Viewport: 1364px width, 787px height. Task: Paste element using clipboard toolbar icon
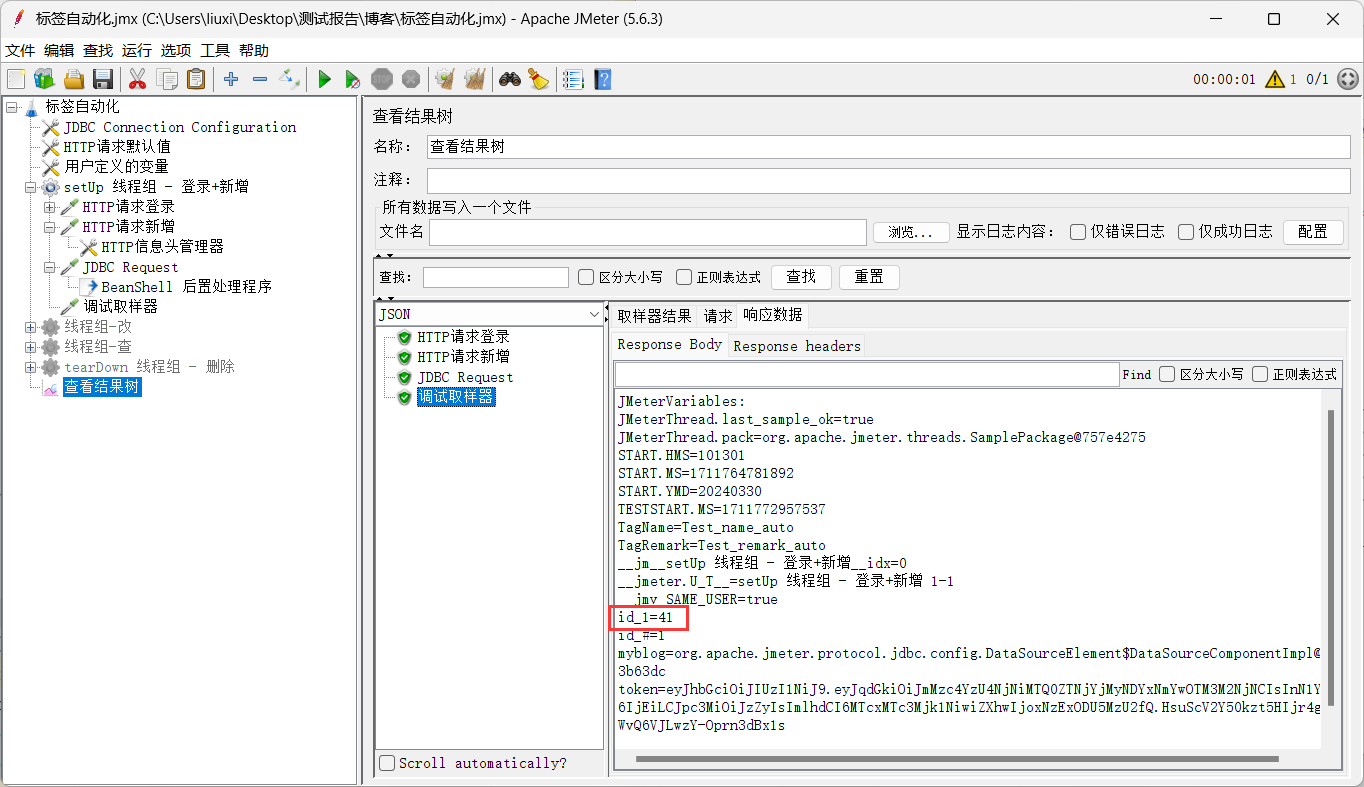(x=196, y=79)
